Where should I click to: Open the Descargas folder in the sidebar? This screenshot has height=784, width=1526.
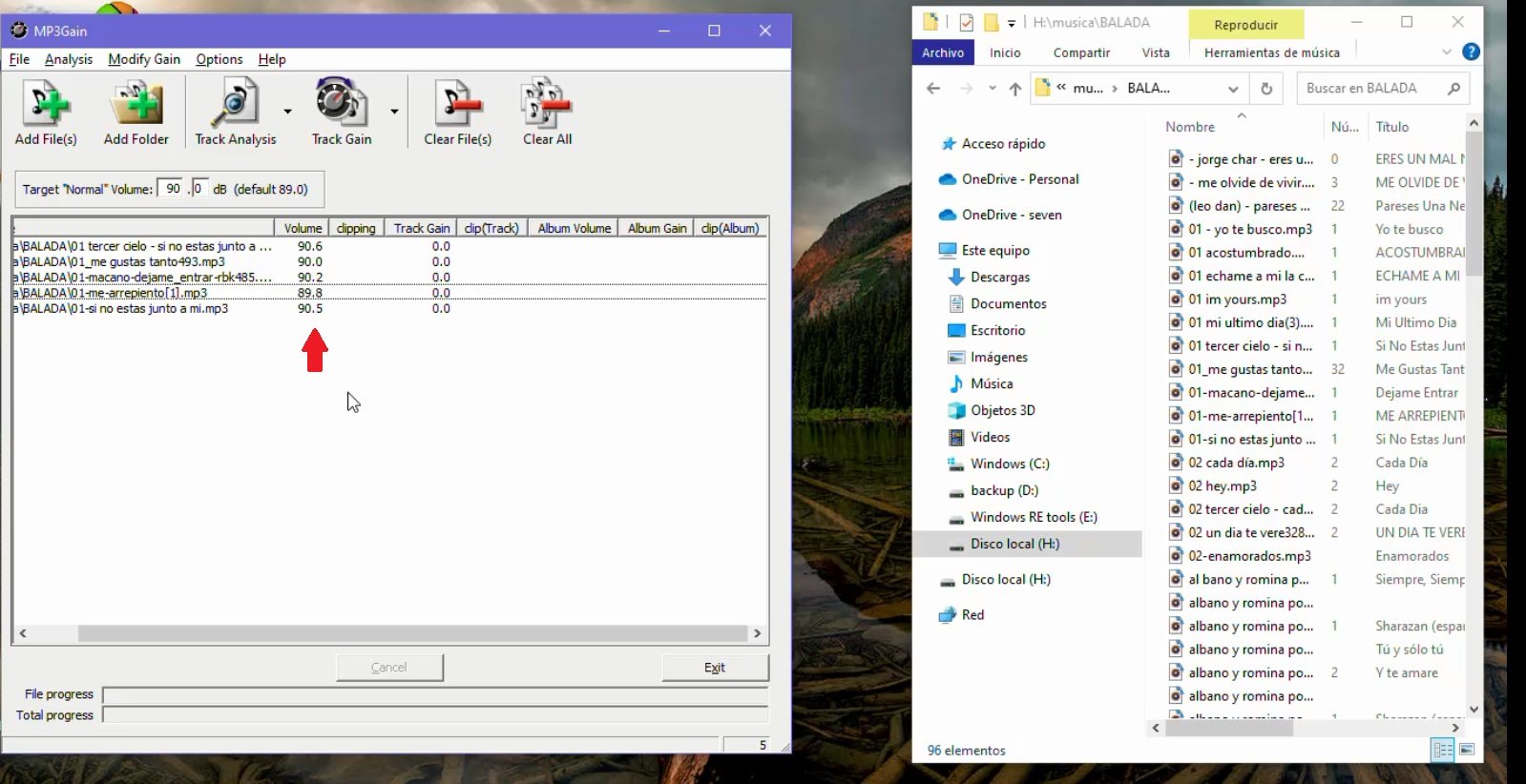pos(1000,277)
